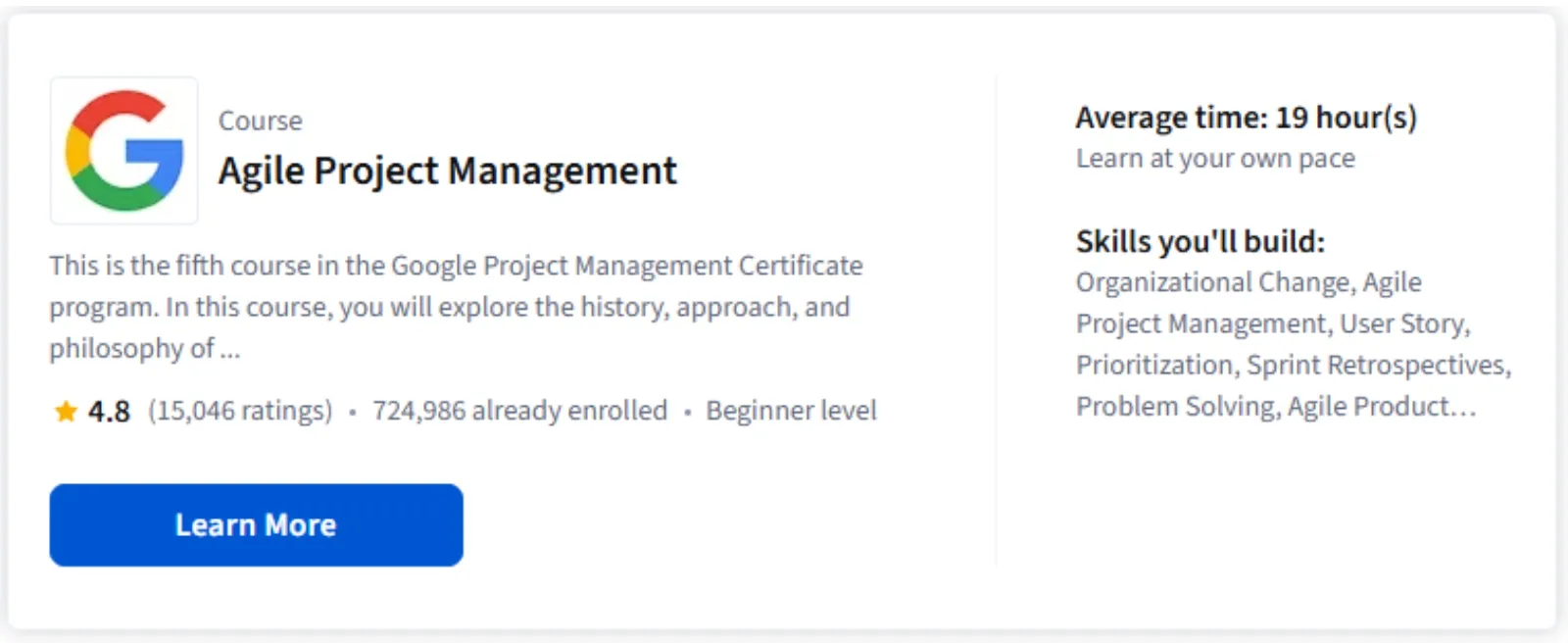Image resolution: width=1568 pixels, height=643 pixels.
Task: Click the course description paragraph
Action: pos(456,306)
